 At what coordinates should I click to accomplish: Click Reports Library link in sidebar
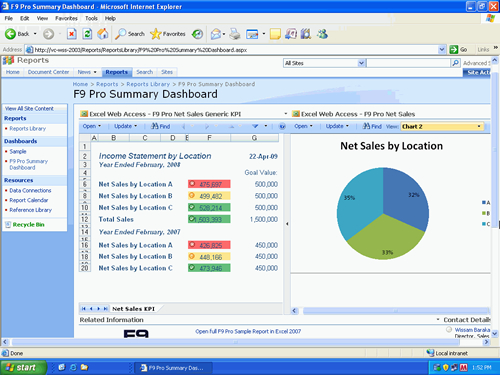tap(27, 129)
